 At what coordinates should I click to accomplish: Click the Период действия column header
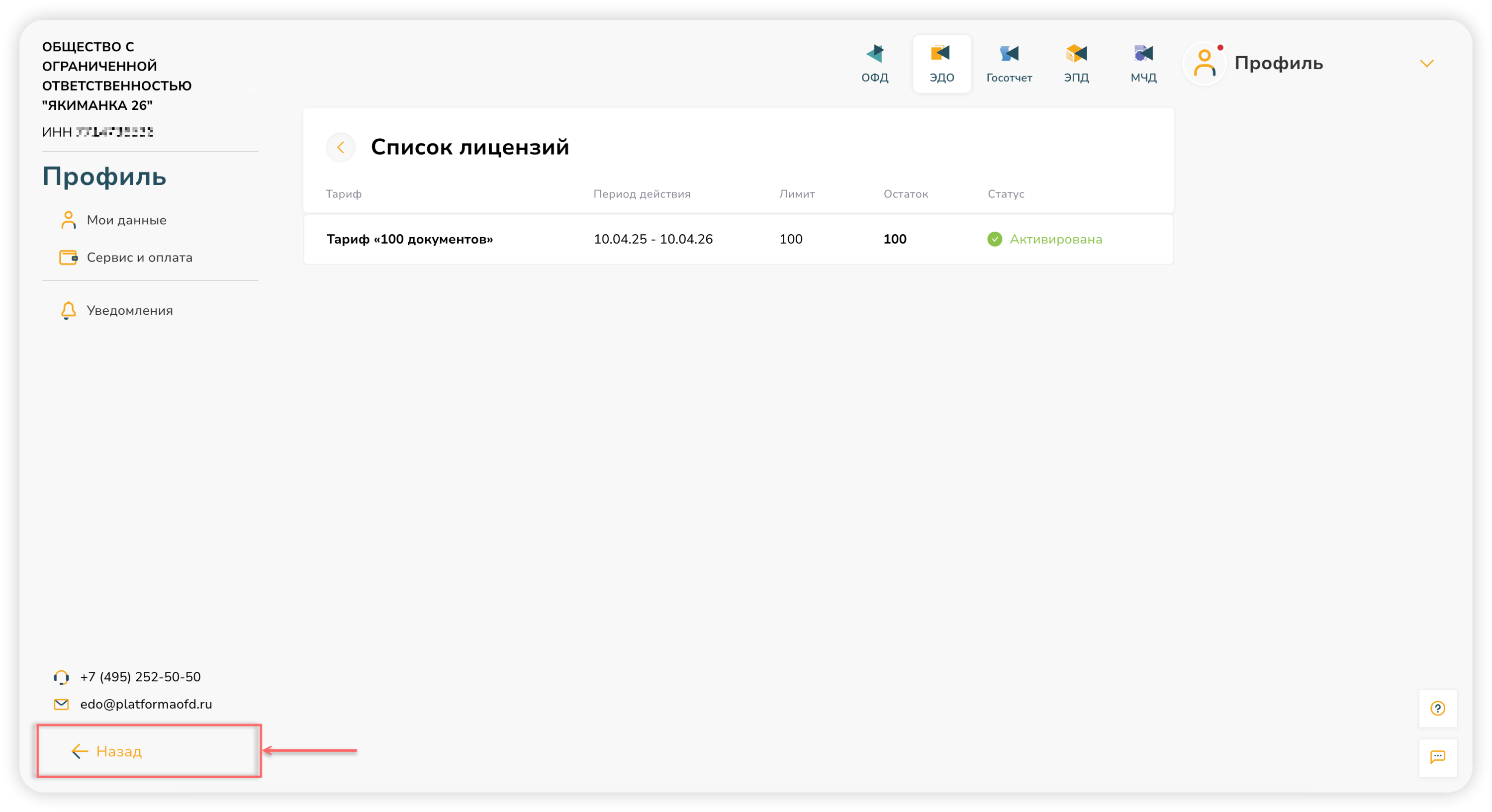click(x=642, y=194)
